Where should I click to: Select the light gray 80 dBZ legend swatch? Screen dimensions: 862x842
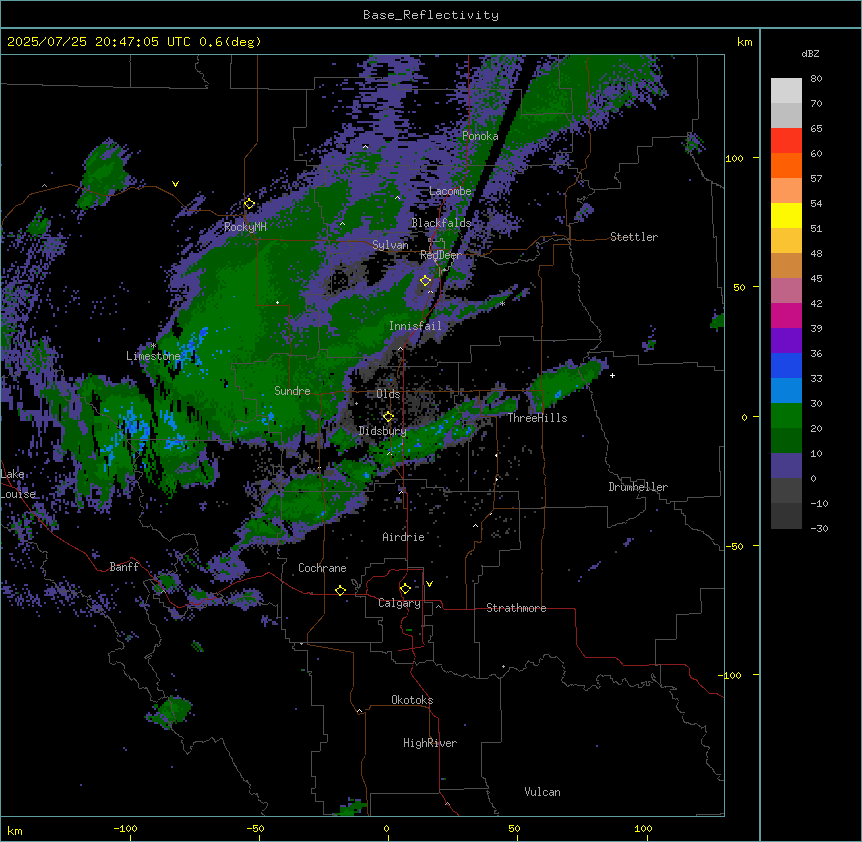[786, 91]
